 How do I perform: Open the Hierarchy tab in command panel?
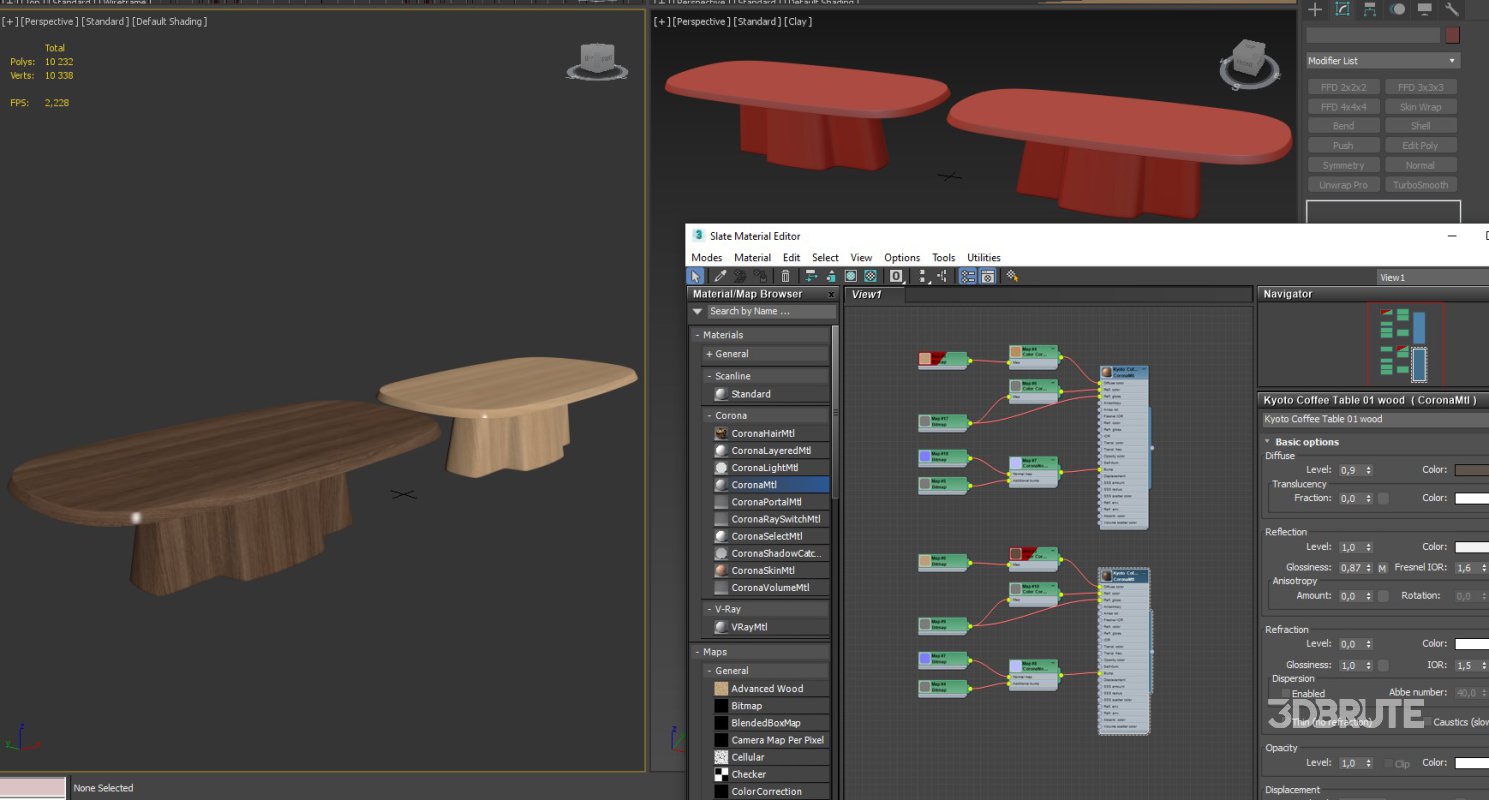tap(1369, 9)
